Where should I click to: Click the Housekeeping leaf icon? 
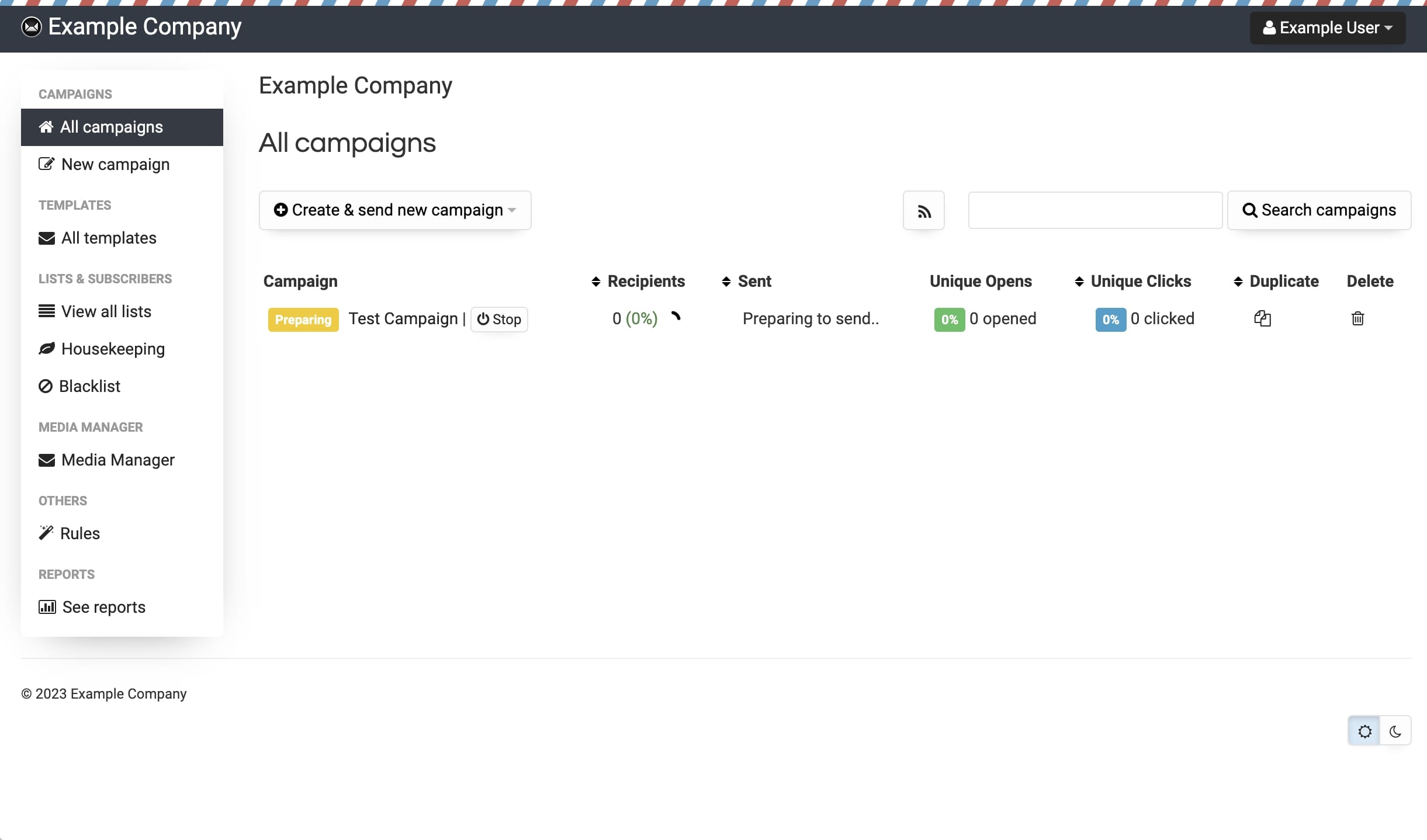click(47, 348)
